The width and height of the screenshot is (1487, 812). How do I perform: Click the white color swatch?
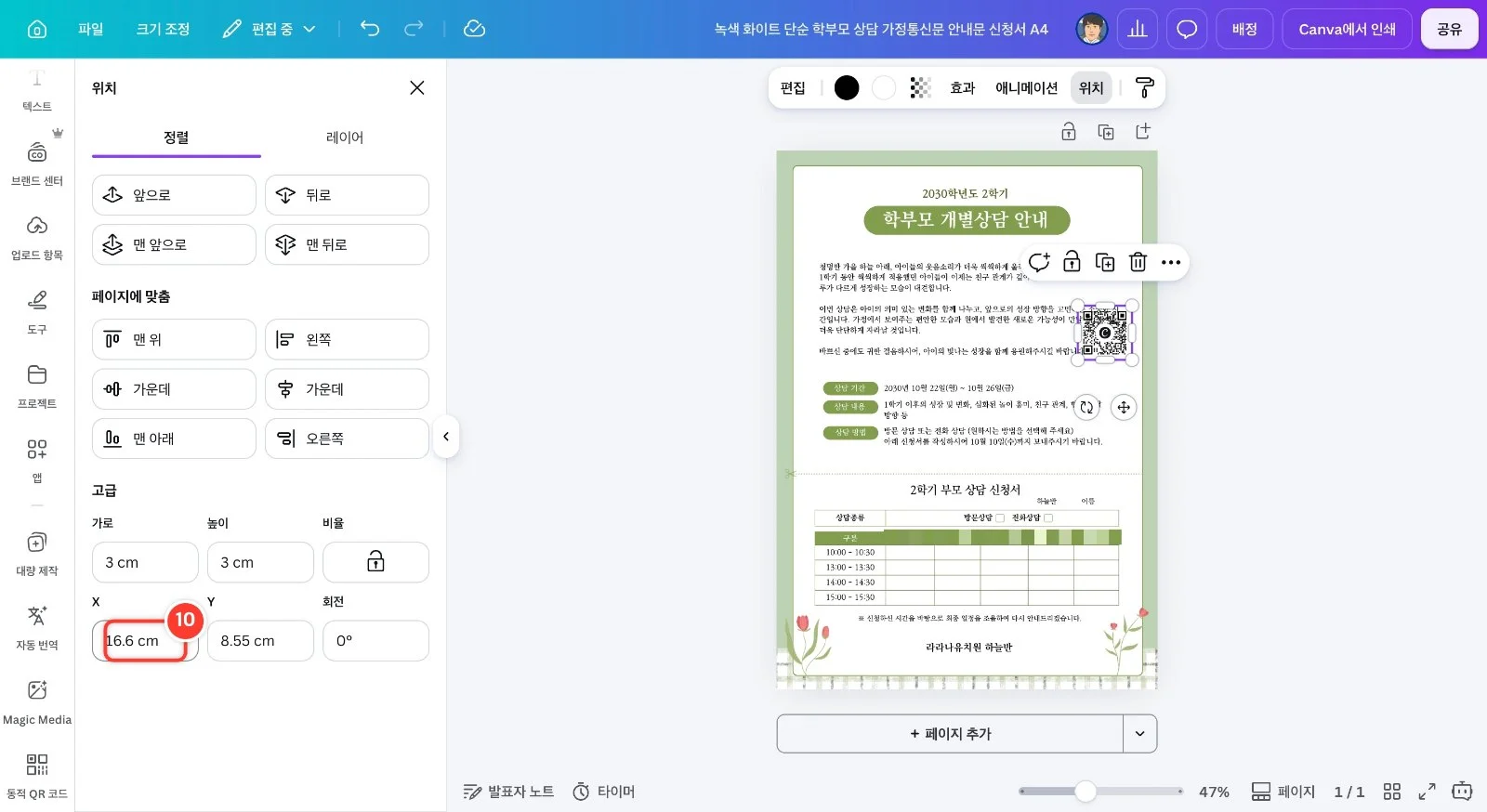pos(884,87)
